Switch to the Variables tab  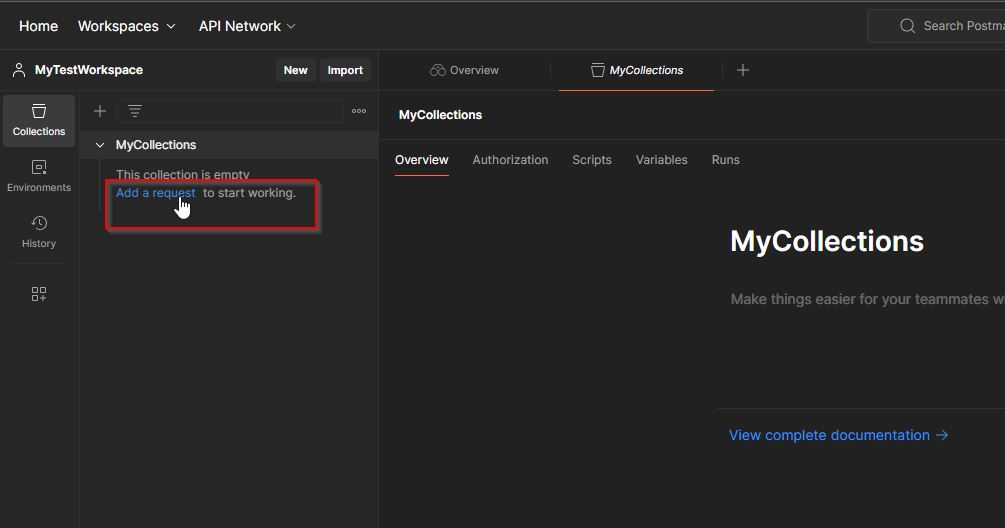point(661,160)
